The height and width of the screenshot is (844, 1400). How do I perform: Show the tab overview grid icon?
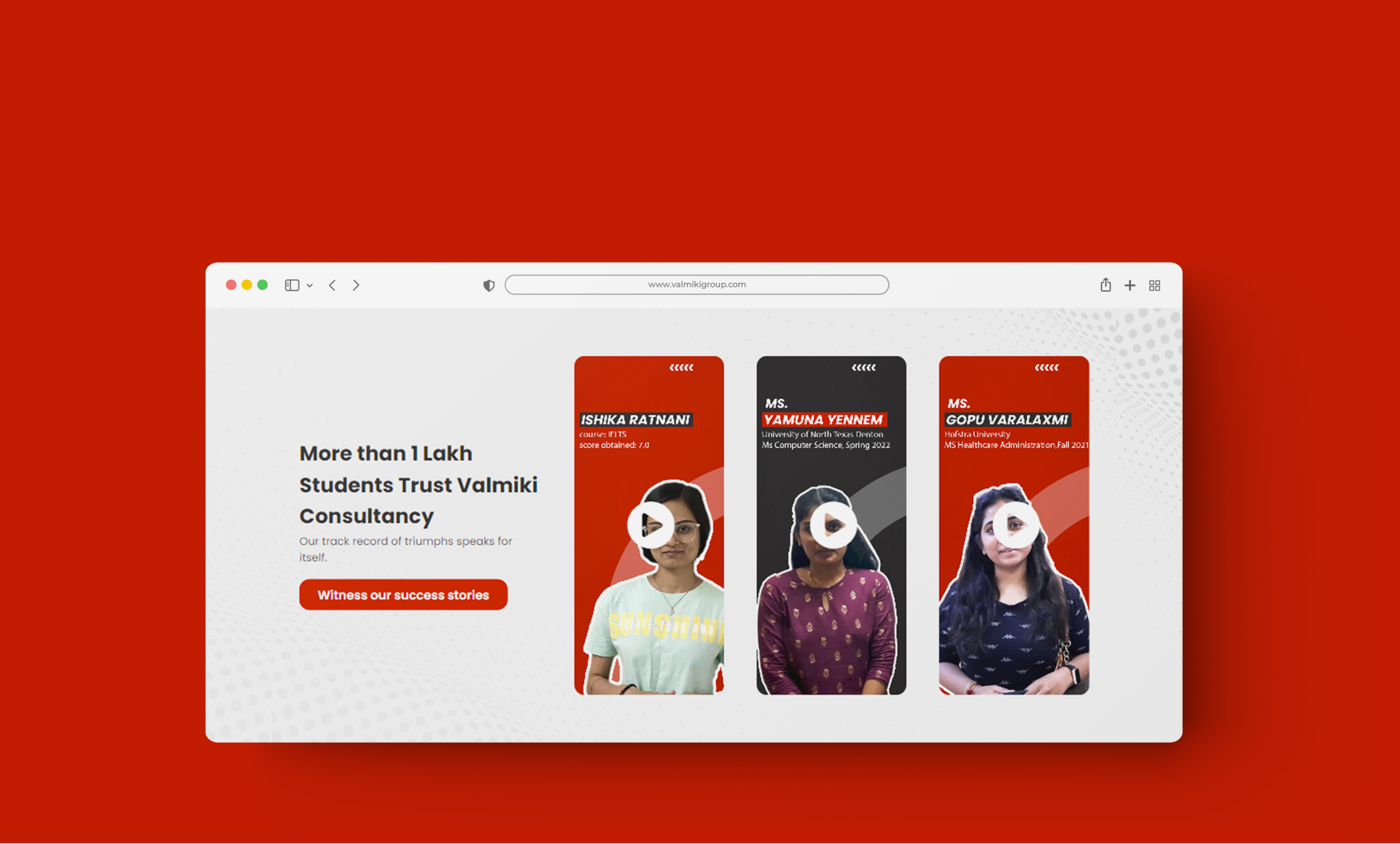(1154, 285)
